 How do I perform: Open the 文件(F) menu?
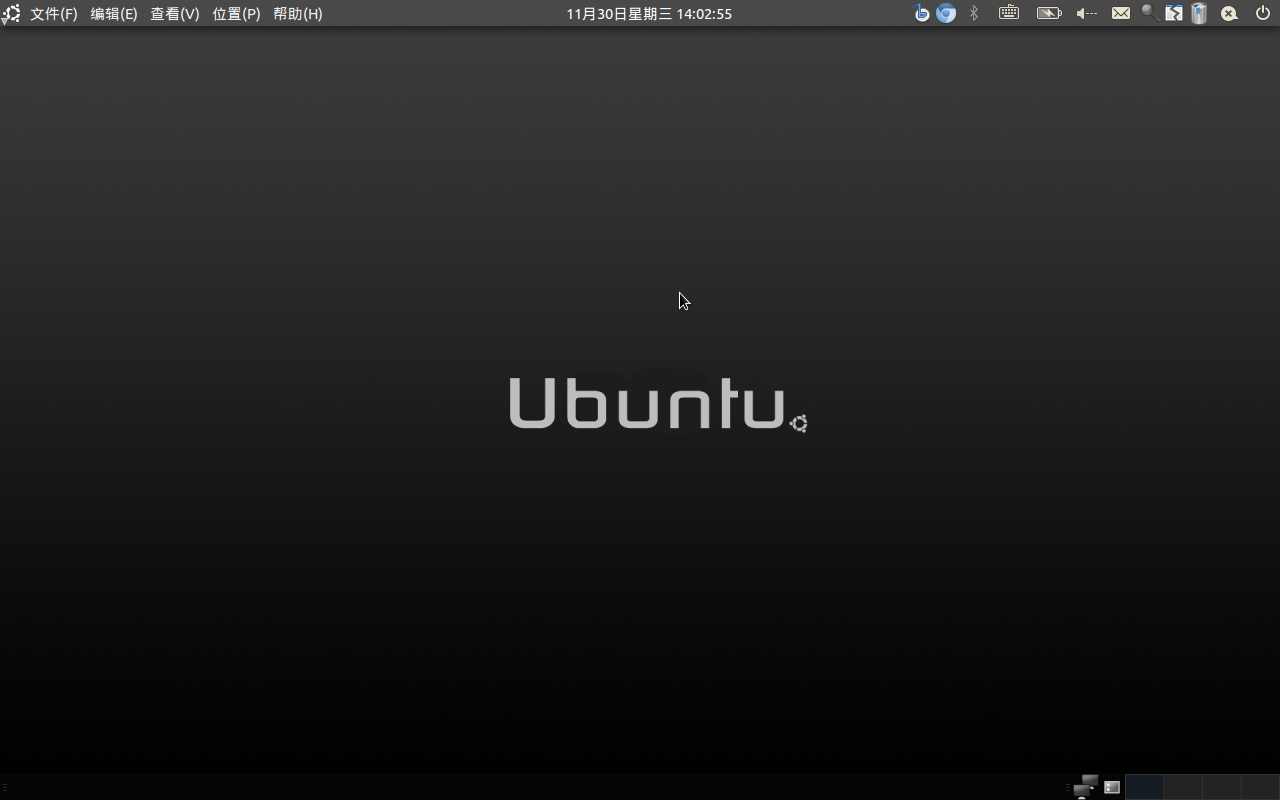click(54, 14)
